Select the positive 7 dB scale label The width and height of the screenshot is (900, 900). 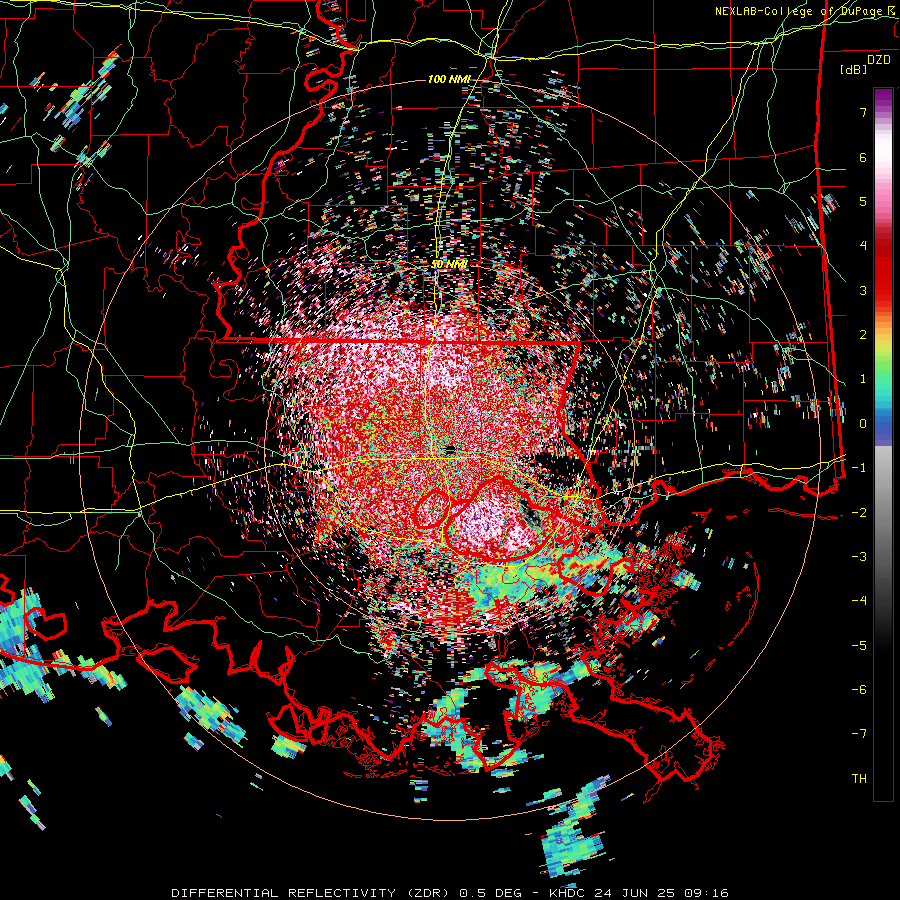click(x=863, y=112)
